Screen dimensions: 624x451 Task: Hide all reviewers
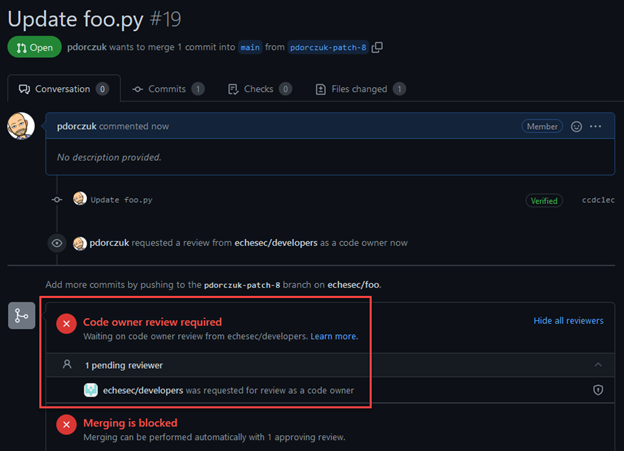coord(568,321)
